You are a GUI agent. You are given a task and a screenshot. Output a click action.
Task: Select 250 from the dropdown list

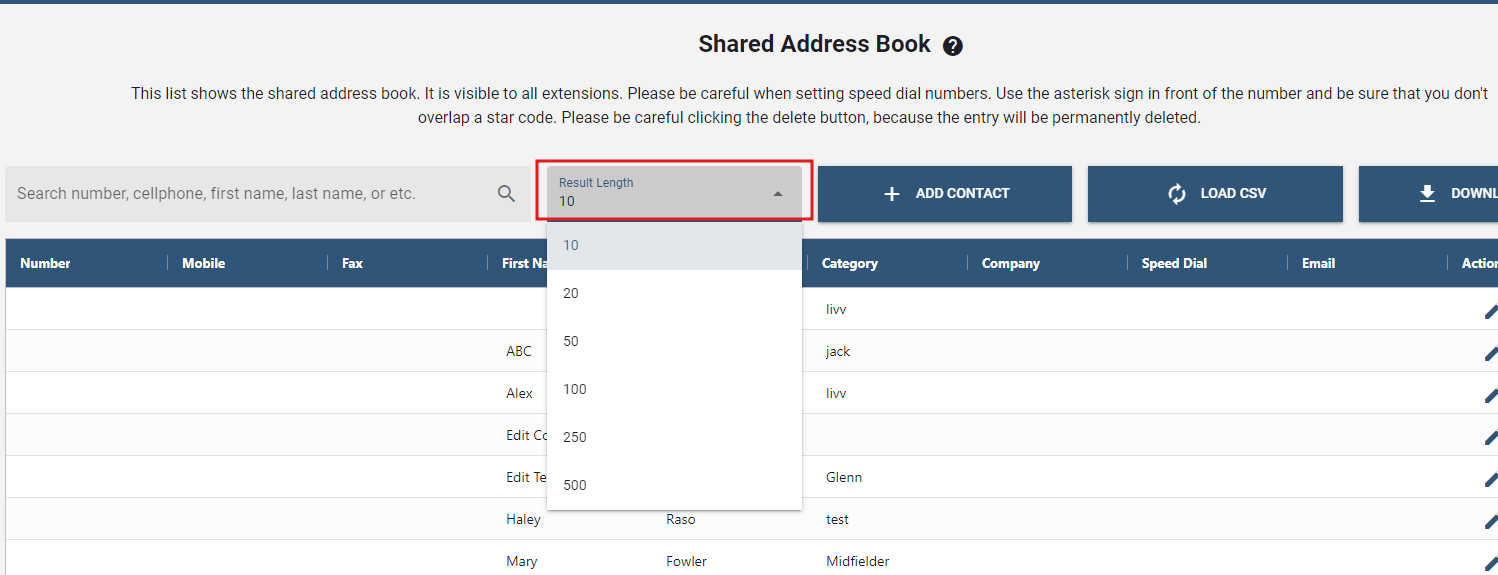click(x=575, y=437)
